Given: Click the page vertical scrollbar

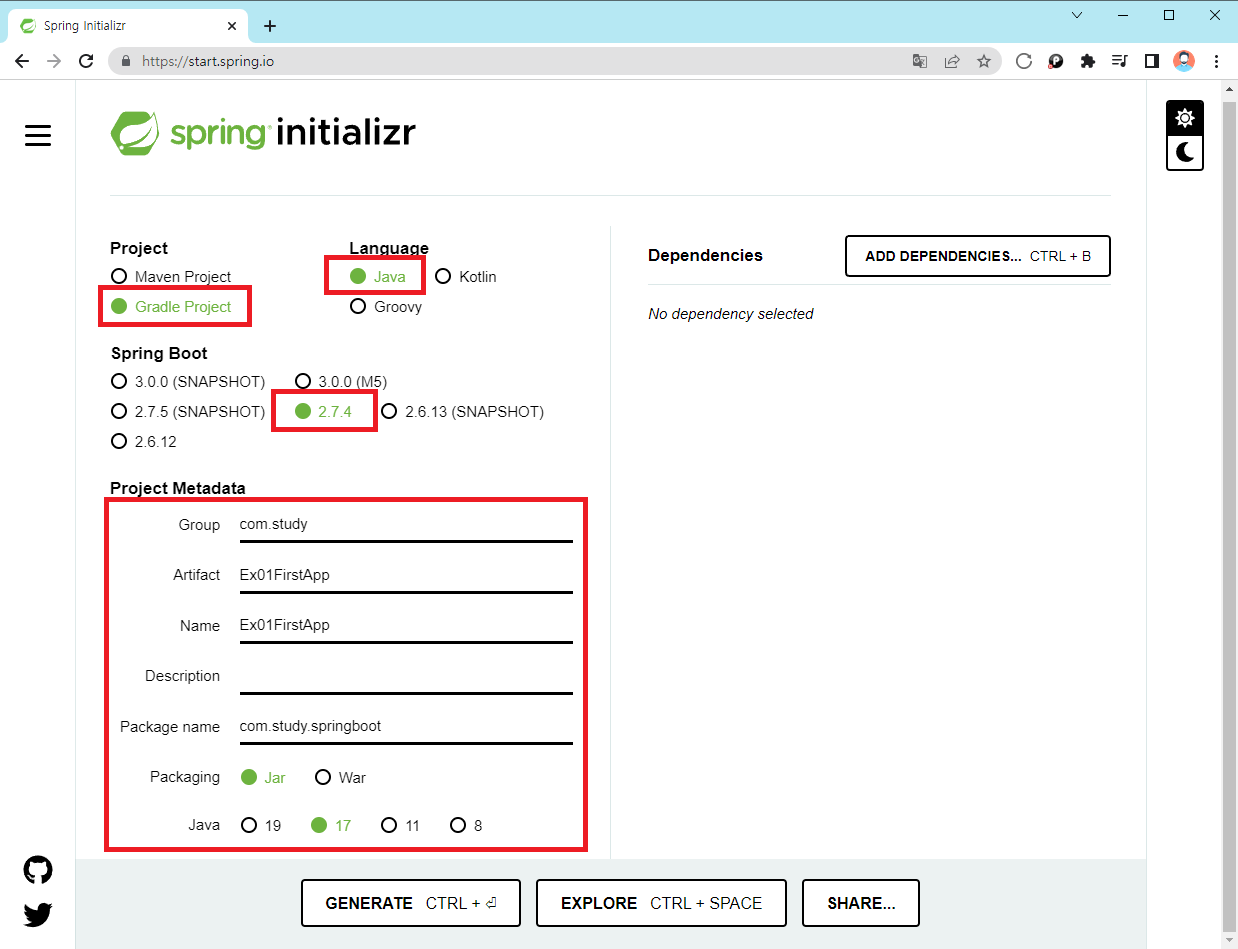Looking at the screenshot, I should coord(1229,515).
